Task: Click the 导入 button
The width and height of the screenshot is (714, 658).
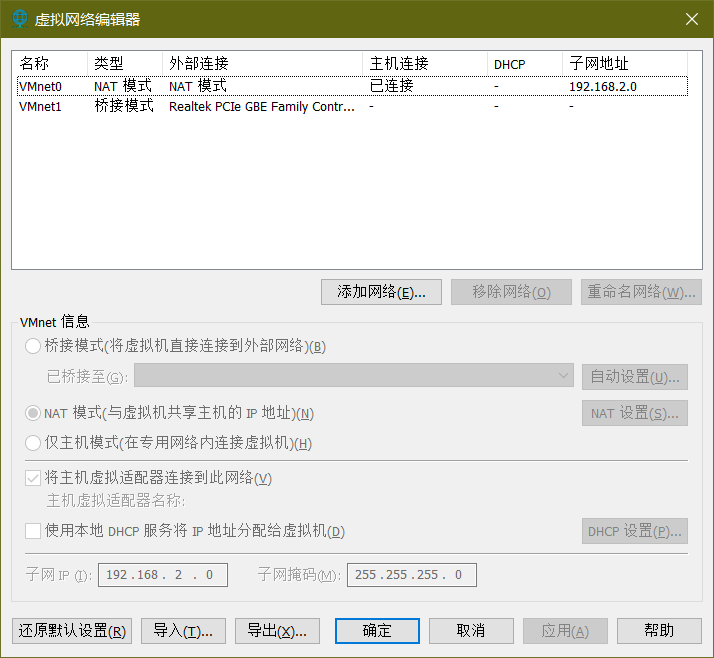Action: [x=183, y=631]
